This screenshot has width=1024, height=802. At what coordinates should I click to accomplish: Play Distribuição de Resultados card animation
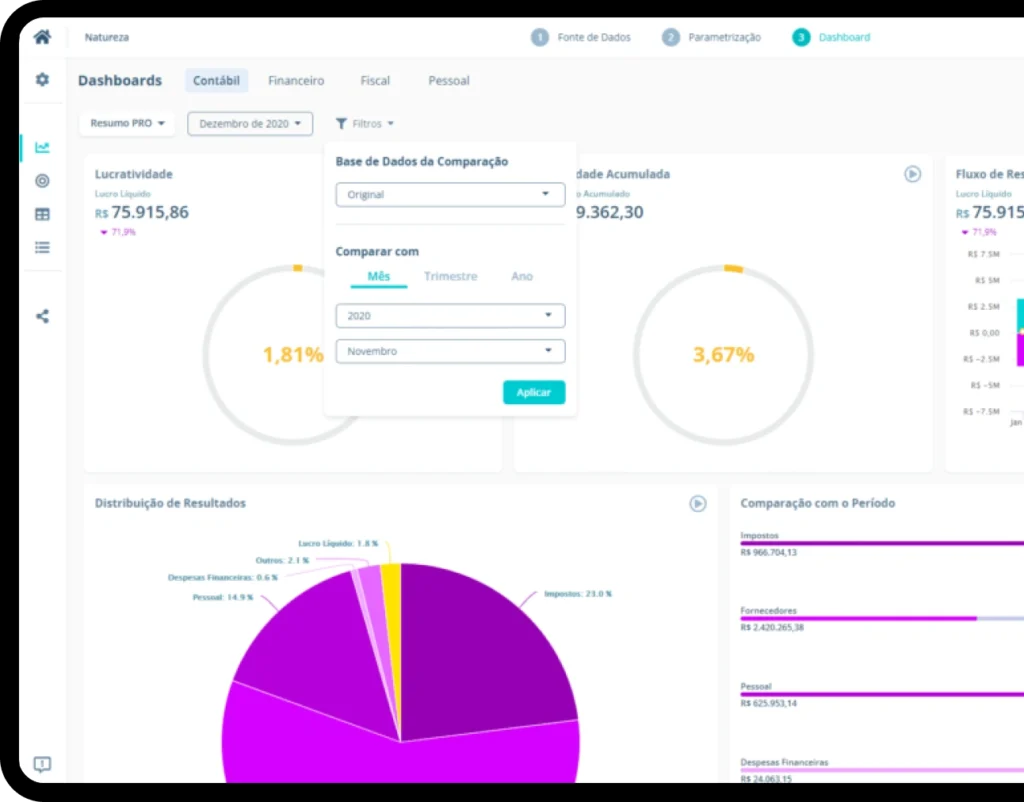coord(697,504)
